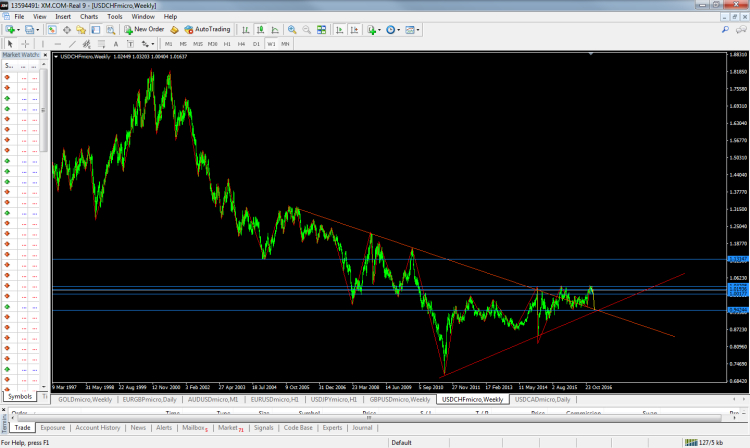Select the Equidistant Channel tool
The image size is (750, 448).
coord(87,44)
